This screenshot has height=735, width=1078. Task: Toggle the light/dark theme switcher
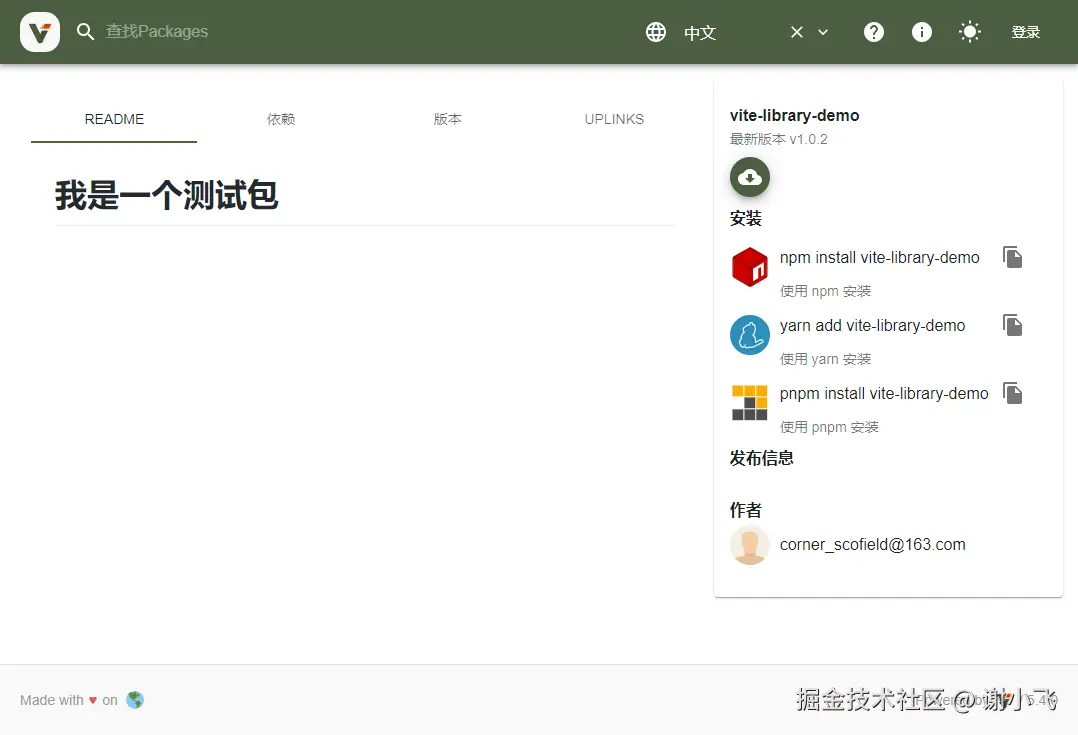(x=969, y=31)
